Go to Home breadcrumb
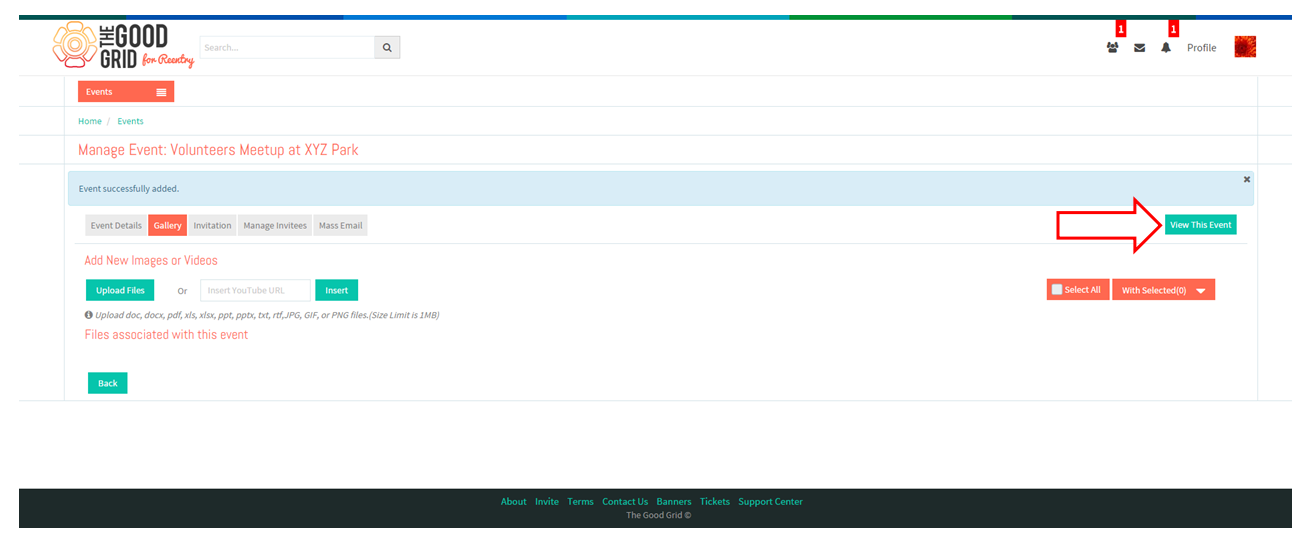Image resolution: width=1309 pixels, height=551 pixels. (90, 121)
